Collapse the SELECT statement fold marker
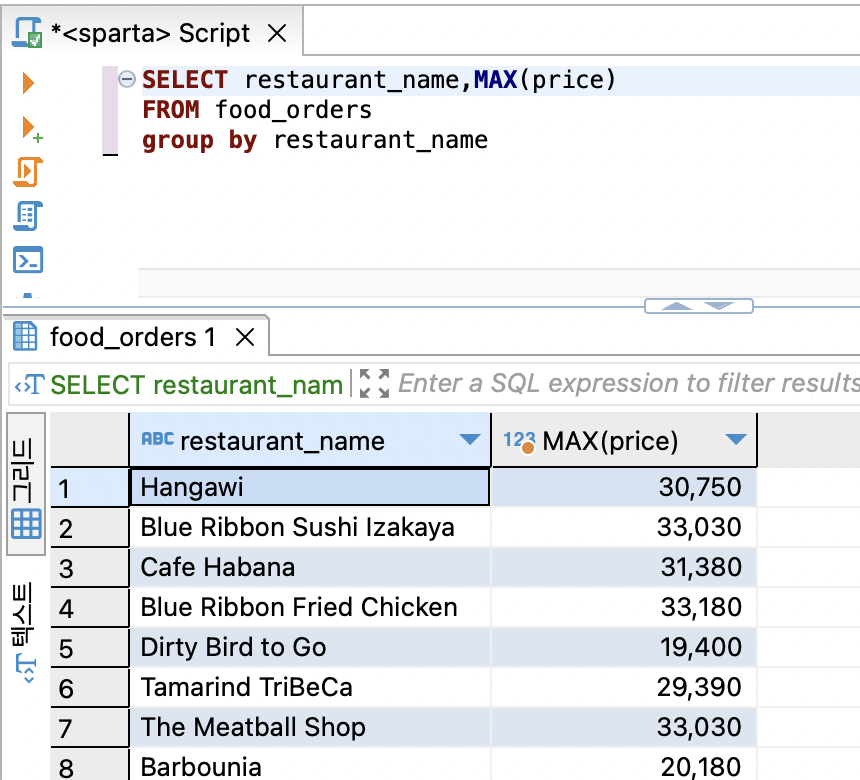 127,79
